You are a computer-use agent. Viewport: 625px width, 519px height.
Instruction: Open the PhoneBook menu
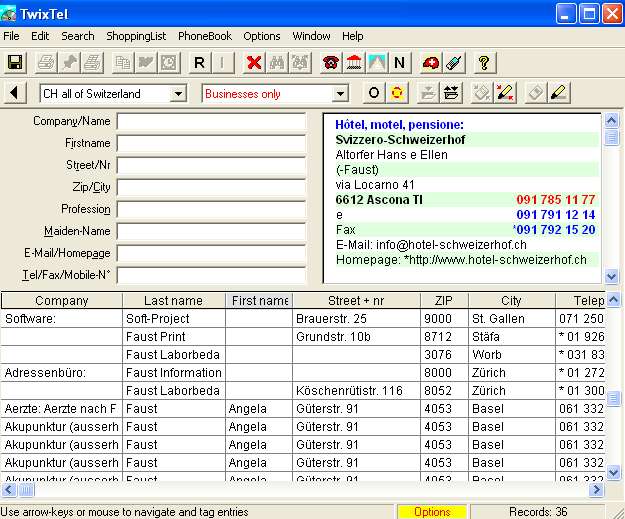coord(204,36)
